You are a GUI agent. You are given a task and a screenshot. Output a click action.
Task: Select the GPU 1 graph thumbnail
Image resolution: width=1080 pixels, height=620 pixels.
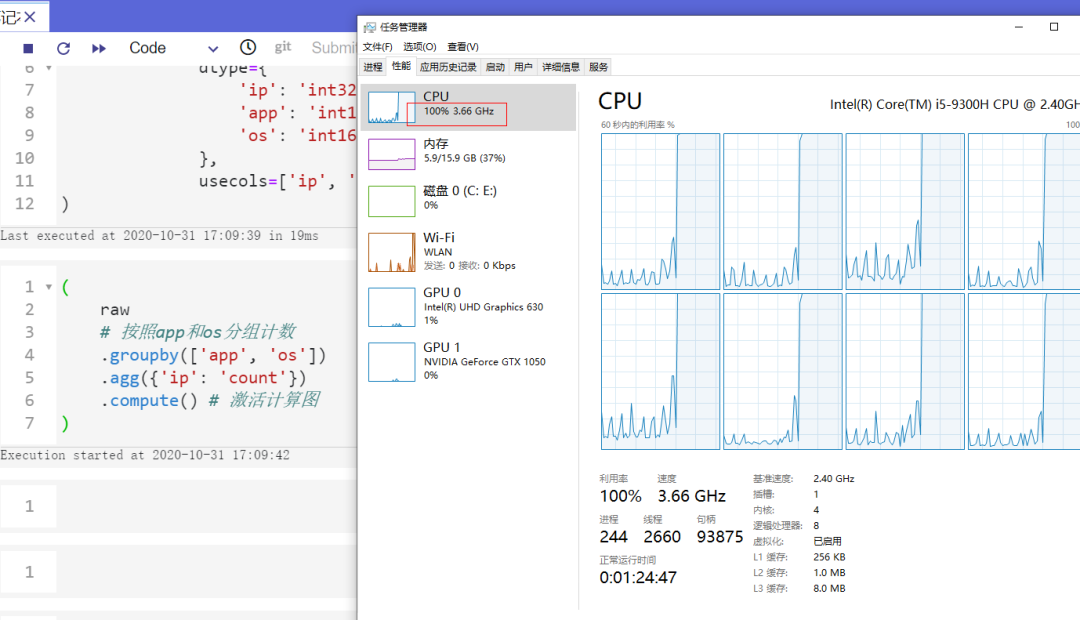point(391,362)
